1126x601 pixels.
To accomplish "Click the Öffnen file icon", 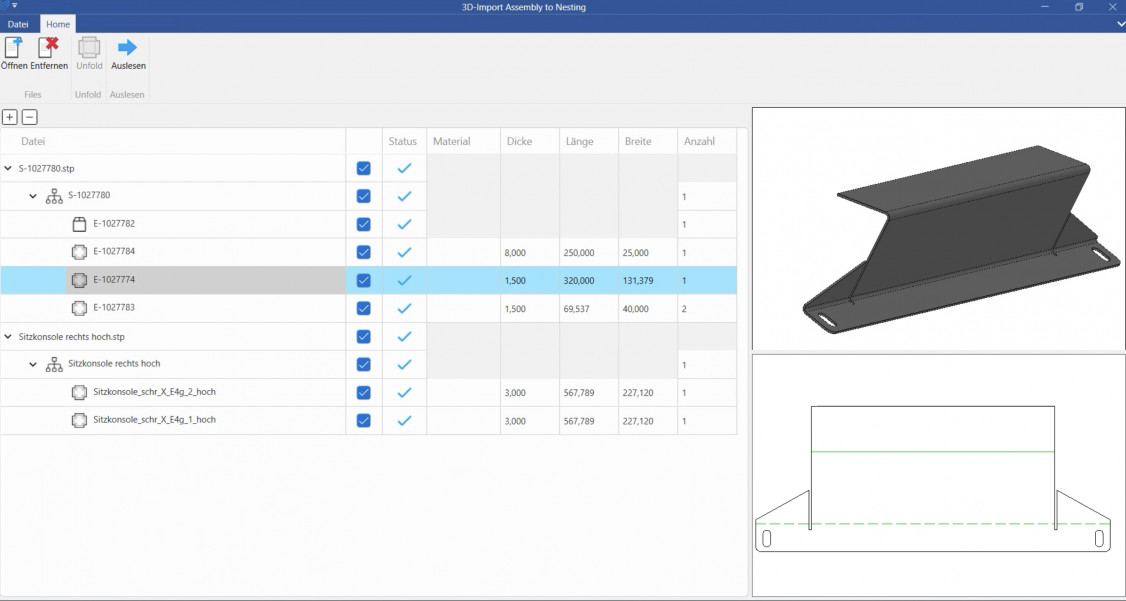I will tap(14, 47).
